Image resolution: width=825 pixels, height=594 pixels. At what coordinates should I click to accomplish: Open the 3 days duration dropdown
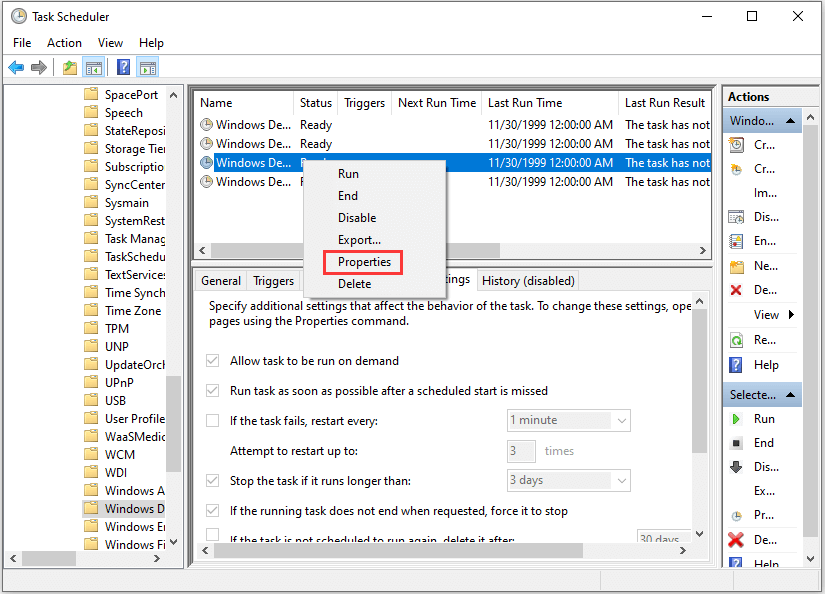(622, 480)
